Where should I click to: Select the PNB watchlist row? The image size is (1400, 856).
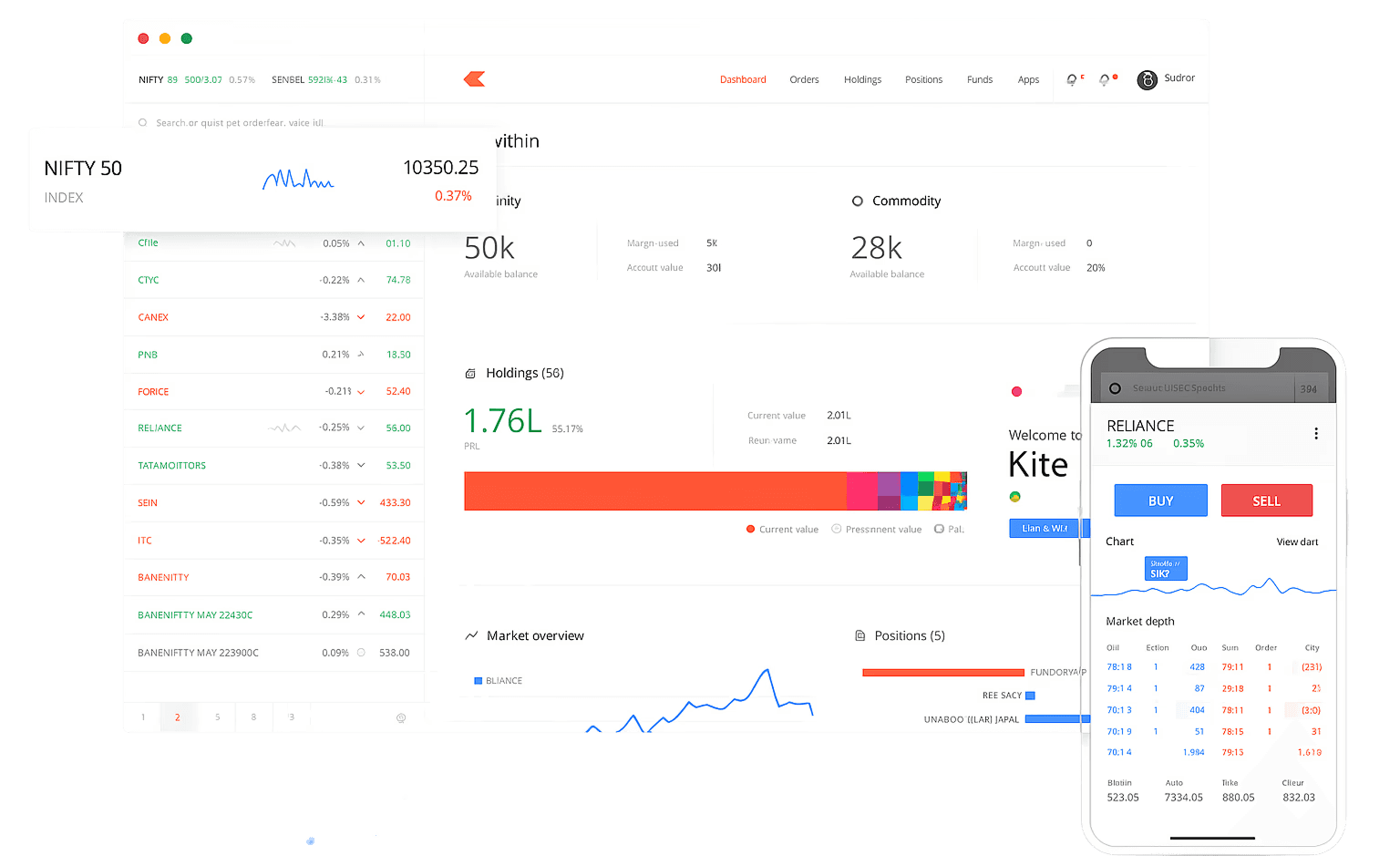point(273,355)
